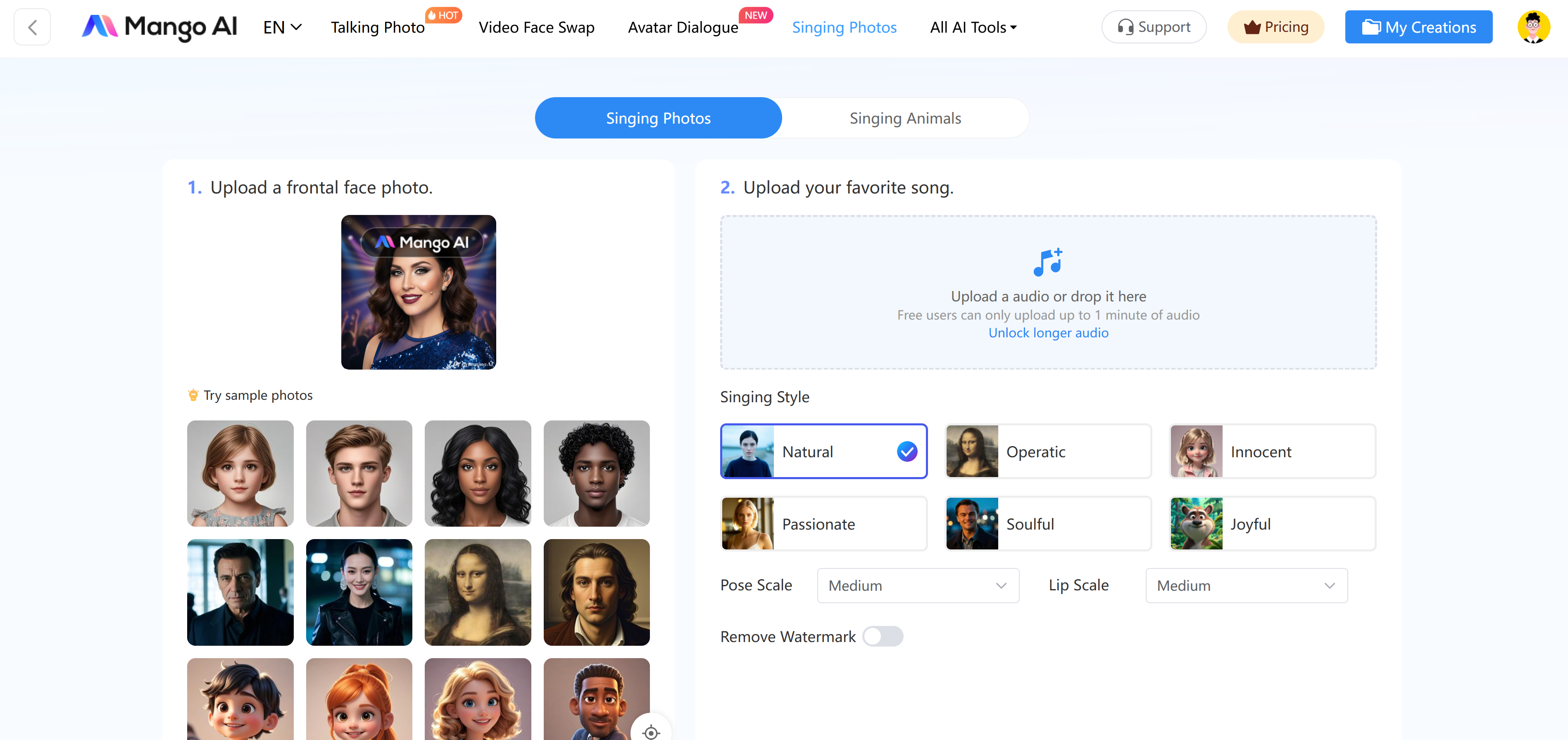Click the back arrow icon

(33, 27)
